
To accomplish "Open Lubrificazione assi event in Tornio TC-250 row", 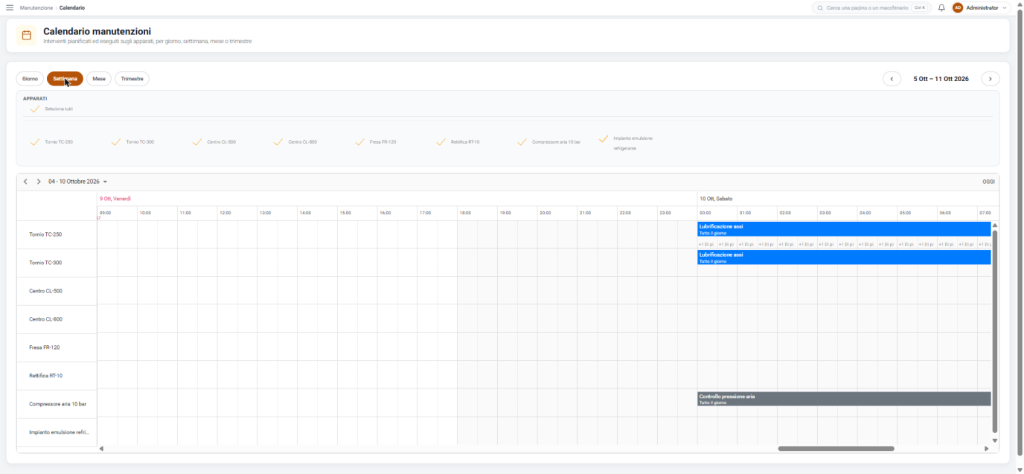I will point(844,229).
